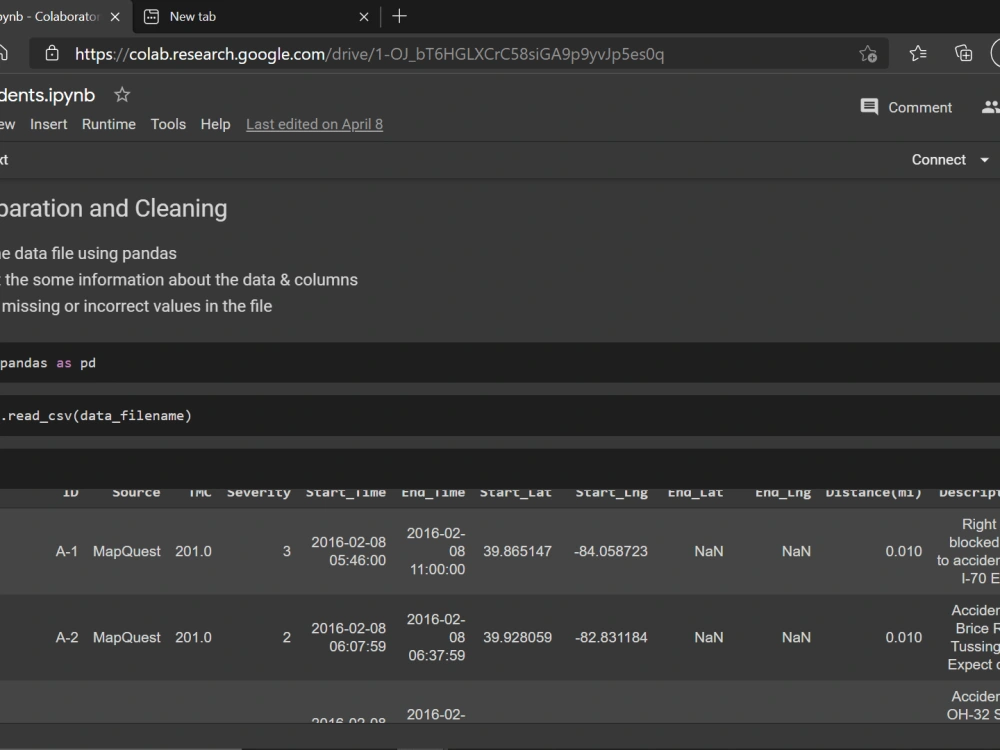Open the Help menu
Screen dimensions: 1000x750
pyautogui.click(x=215, y=124)
